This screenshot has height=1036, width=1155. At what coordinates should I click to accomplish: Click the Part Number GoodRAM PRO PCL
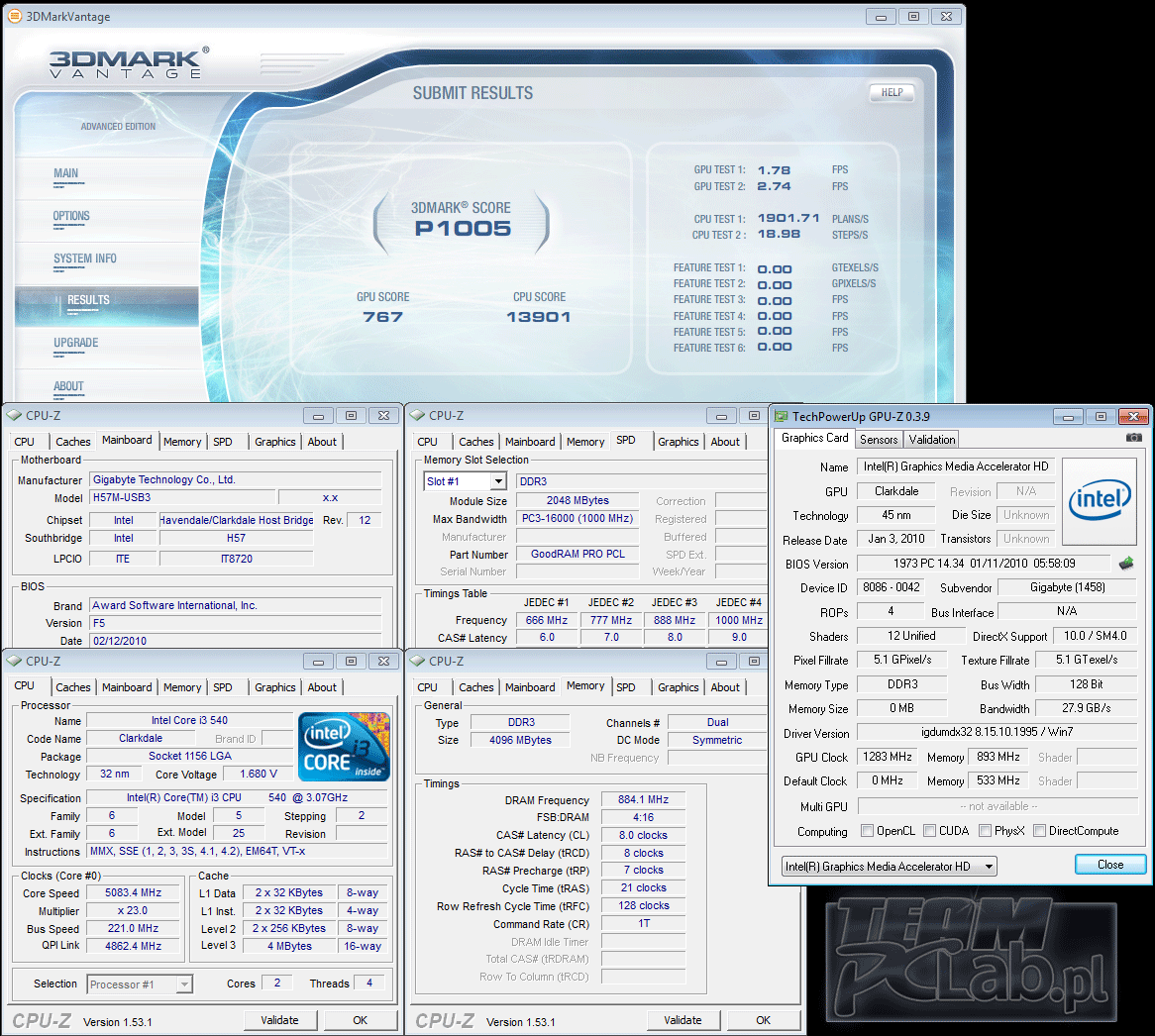pyautogui.click(x=577, y=555)
